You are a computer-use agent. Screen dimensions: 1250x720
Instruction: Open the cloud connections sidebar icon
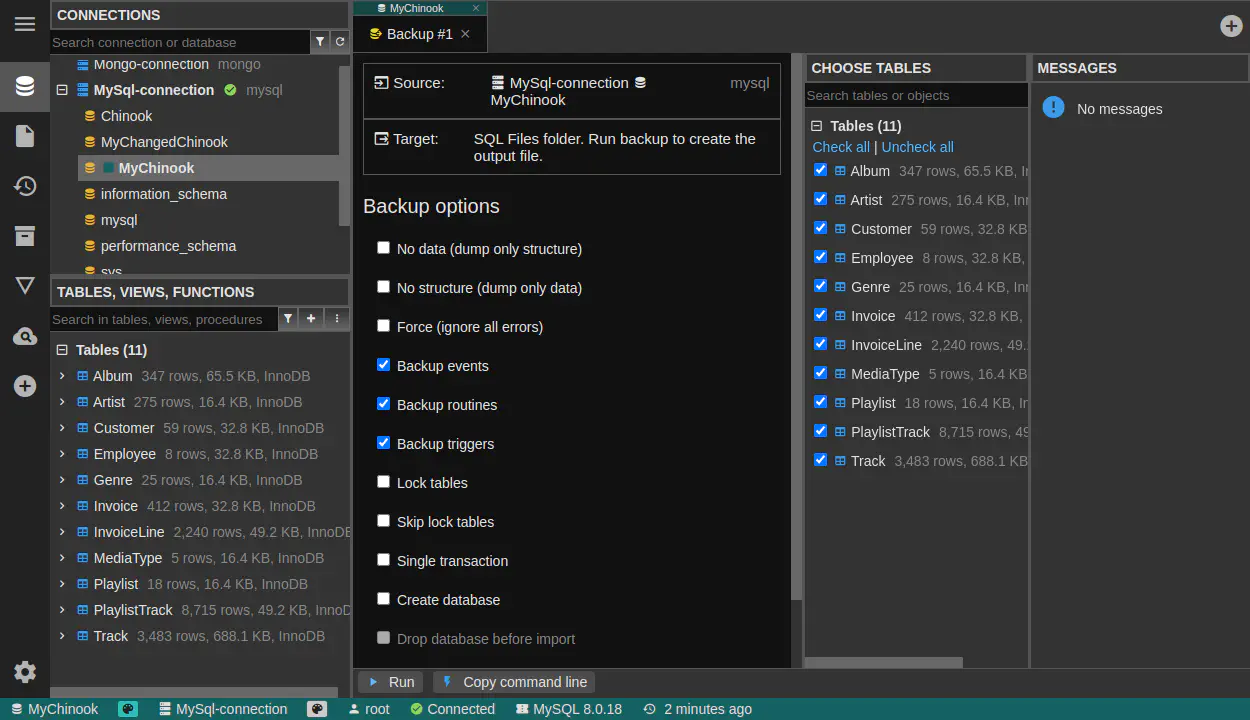[x=25, y=337]
